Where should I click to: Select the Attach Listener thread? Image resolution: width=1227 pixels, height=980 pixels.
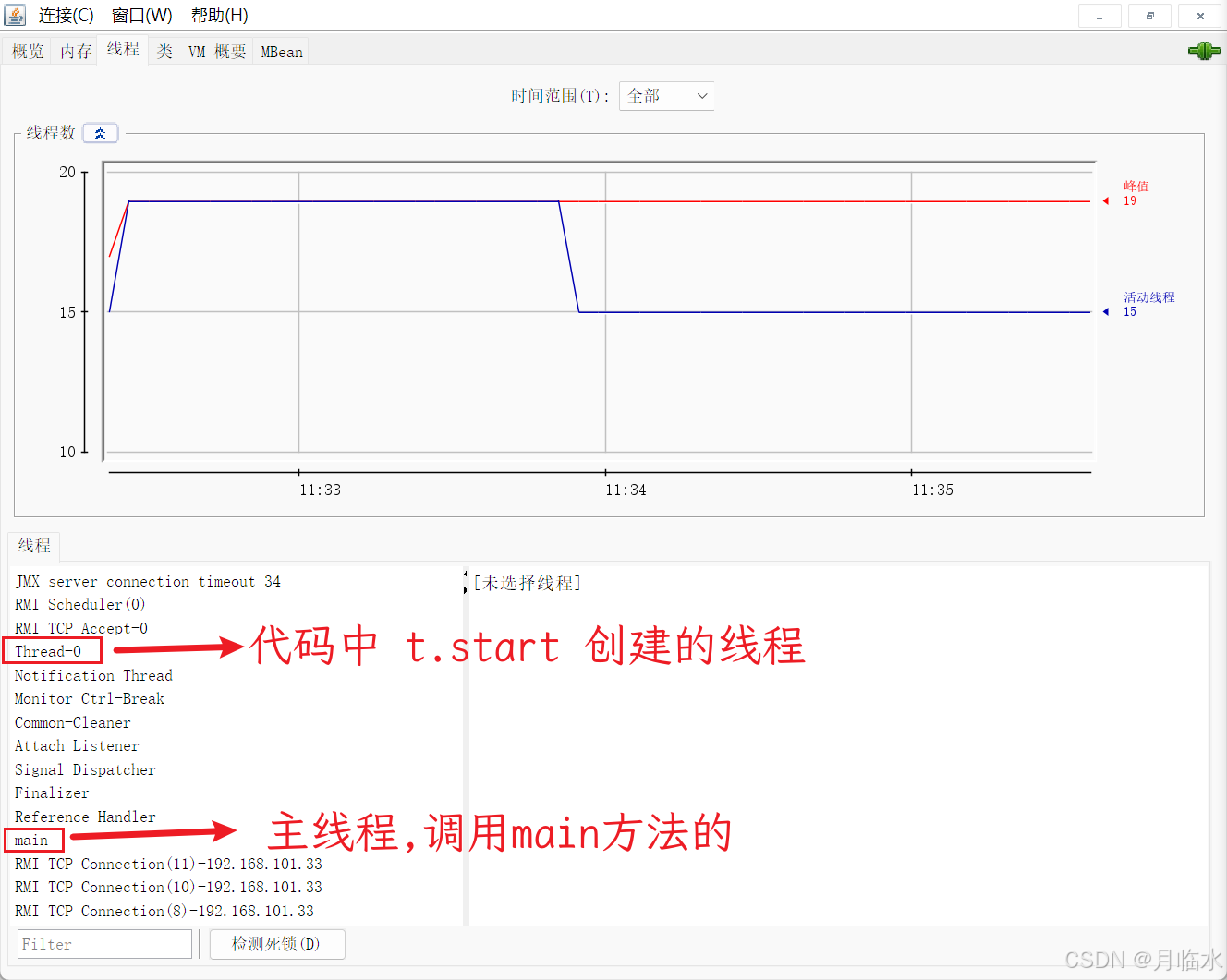pos(77,745)
